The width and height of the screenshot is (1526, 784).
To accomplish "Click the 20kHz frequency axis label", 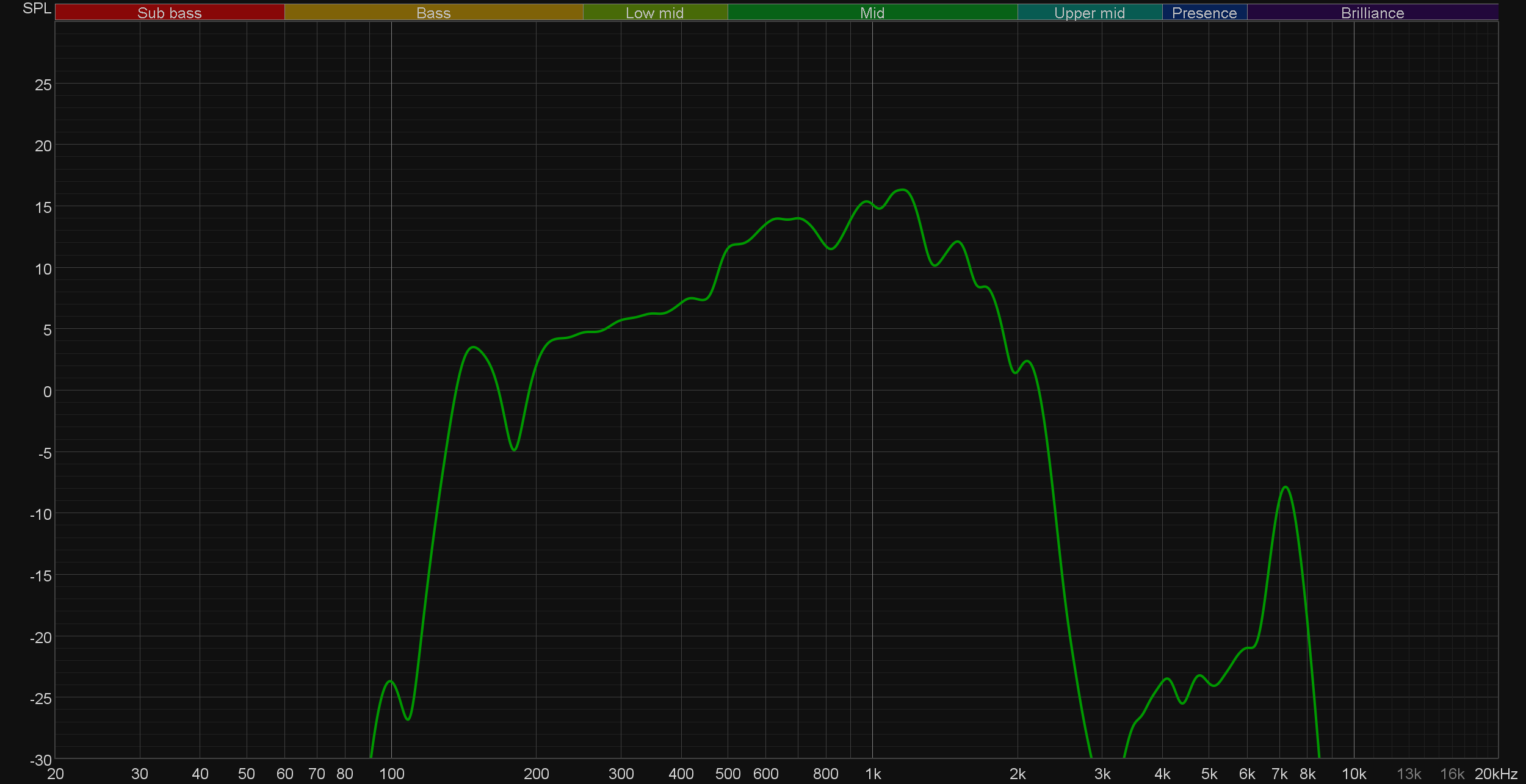I will coord(1495,774).
